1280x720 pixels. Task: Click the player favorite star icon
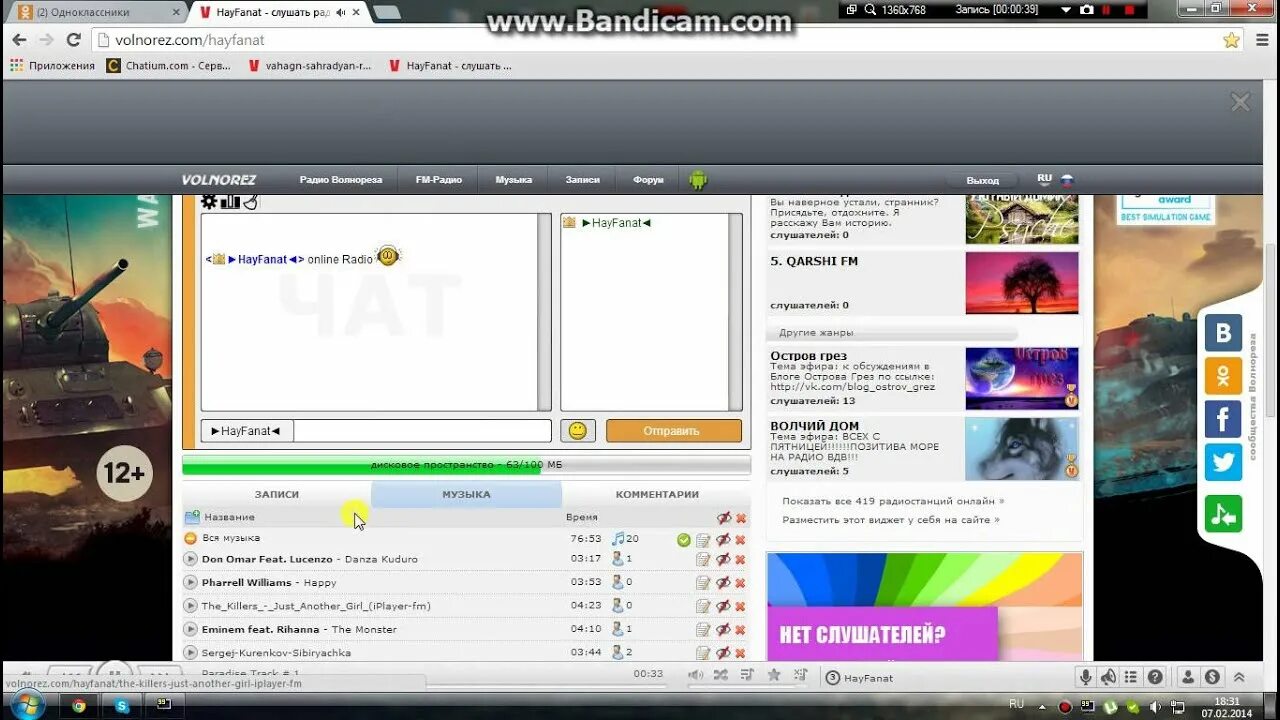[x=774, y=676]
